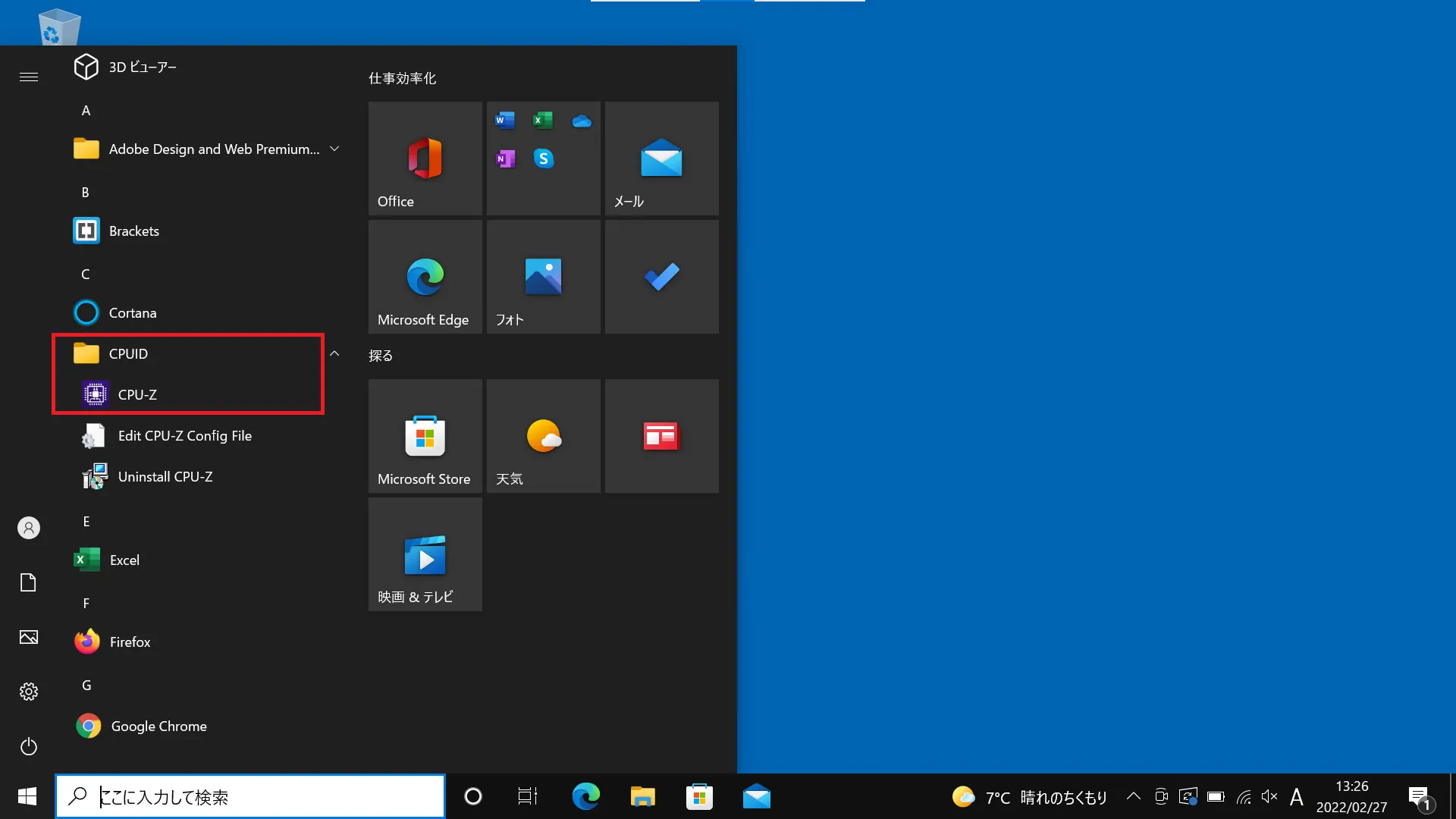Collapse CPUID folder group
1456x819 pixels.
(334, 353)
